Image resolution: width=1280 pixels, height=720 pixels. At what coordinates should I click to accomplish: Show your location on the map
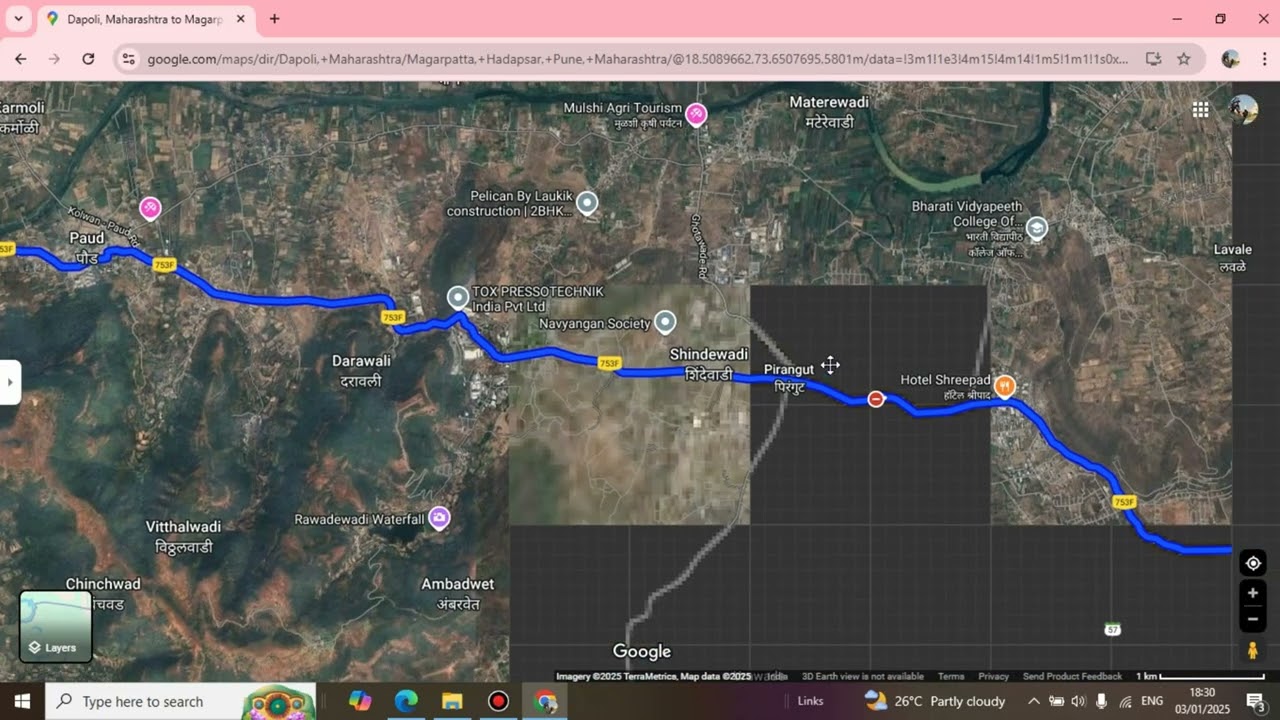click(1253, 563)
